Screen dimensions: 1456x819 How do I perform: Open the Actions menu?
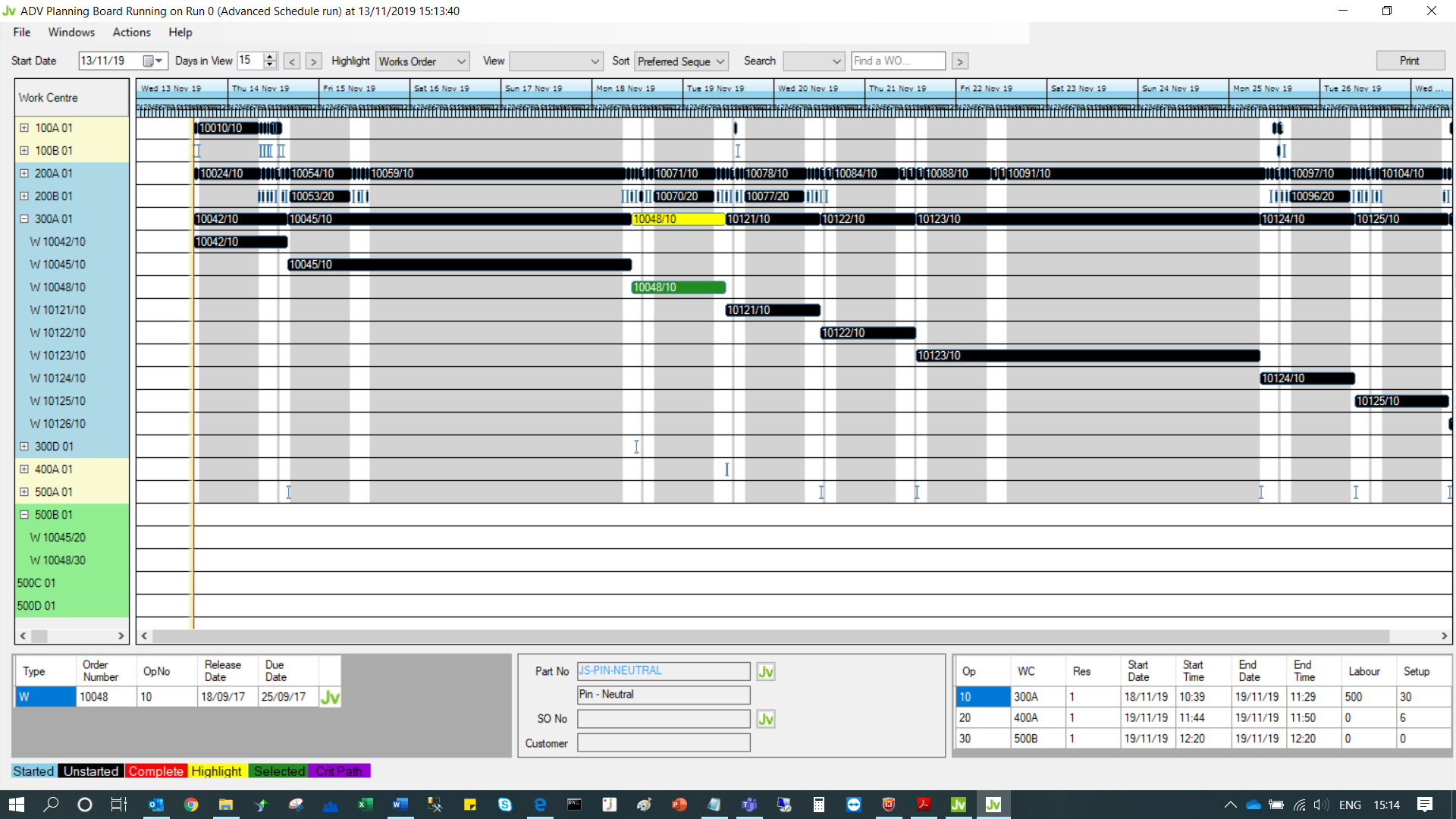tap(131, 32)
